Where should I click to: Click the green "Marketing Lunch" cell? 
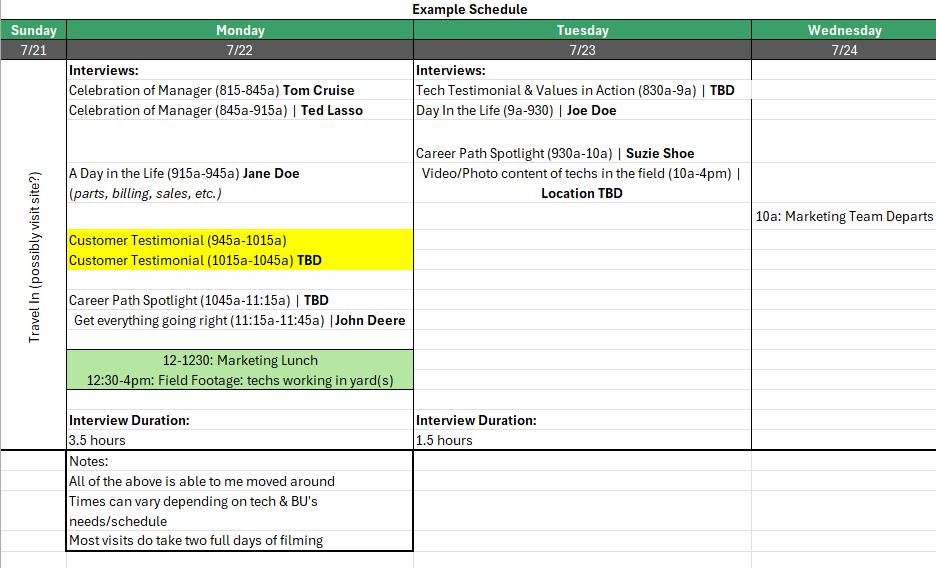240,360
